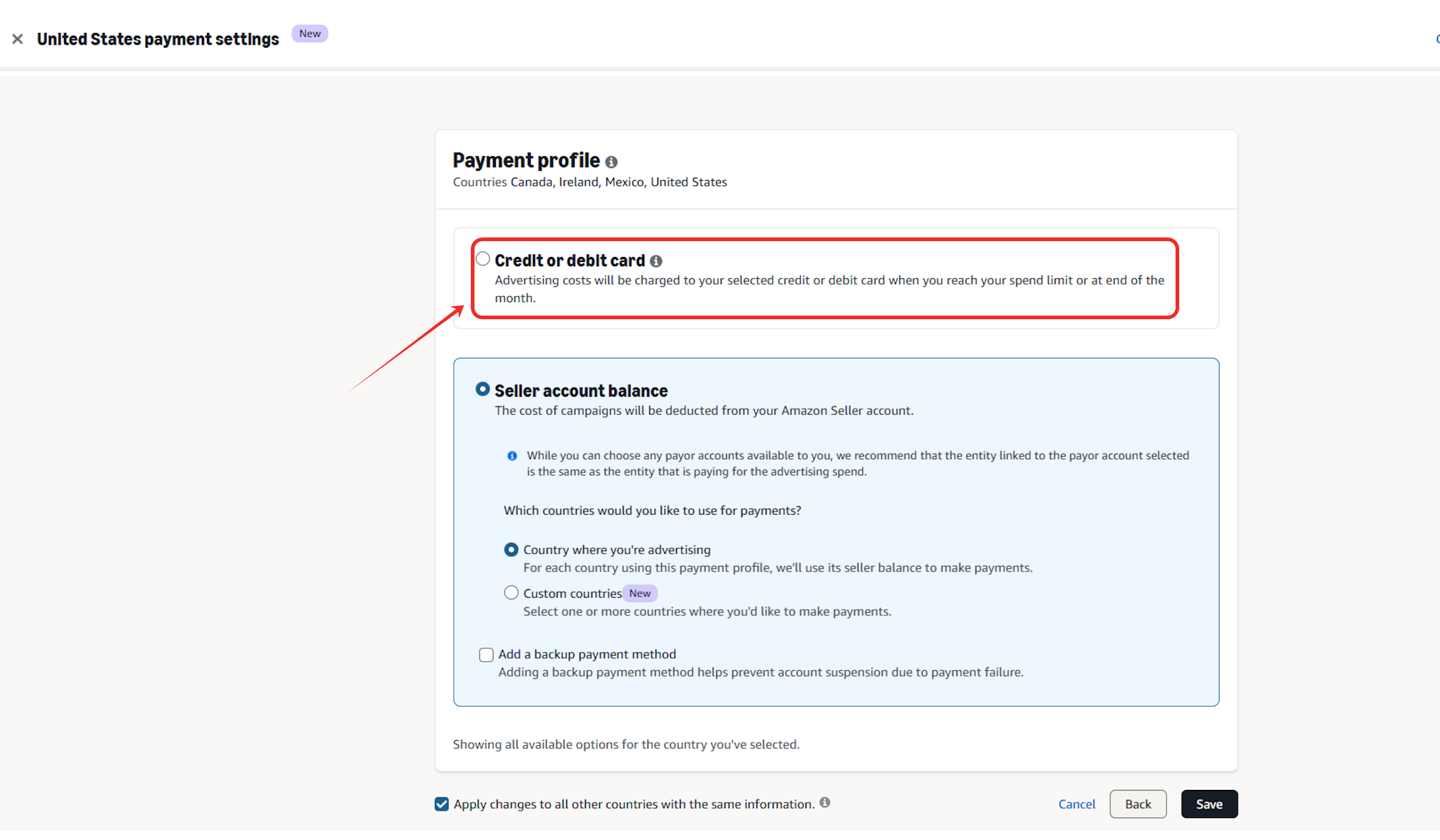Choose the Custom countries option
1440x840 pixels.
coord(511,593)
